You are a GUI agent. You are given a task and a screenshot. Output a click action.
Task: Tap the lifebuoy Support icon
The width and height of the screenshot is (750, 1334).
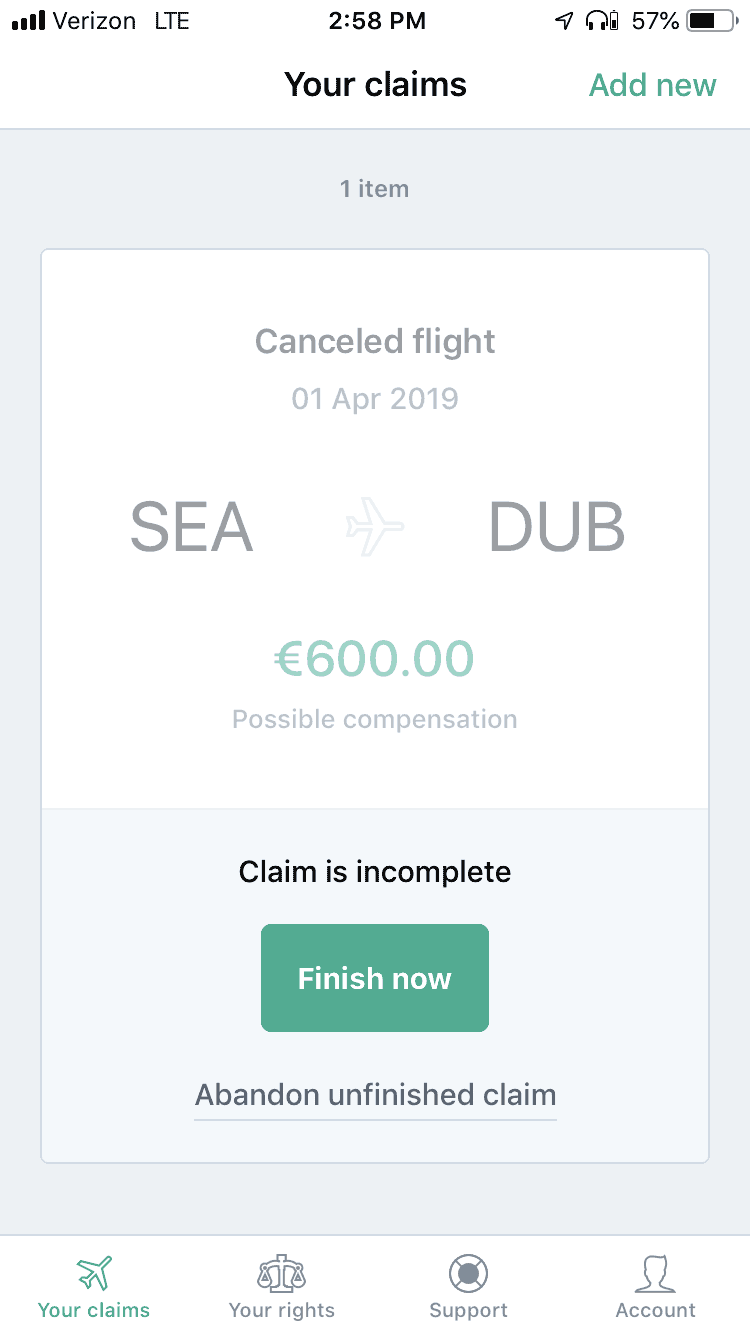468,1273
